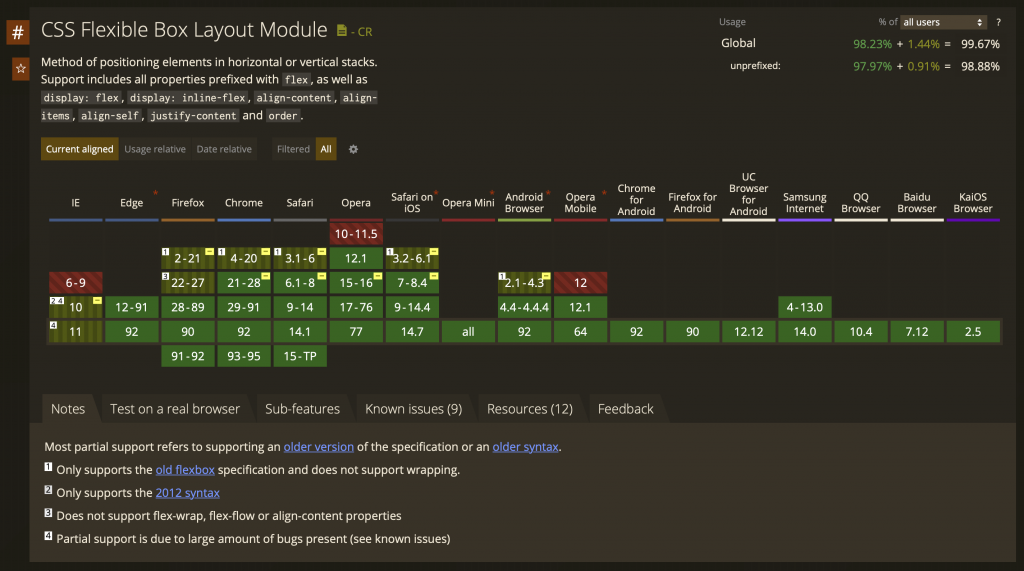Open the Known issues (9) tab
The image size is (1024, 571).
[x=413, y=409]
